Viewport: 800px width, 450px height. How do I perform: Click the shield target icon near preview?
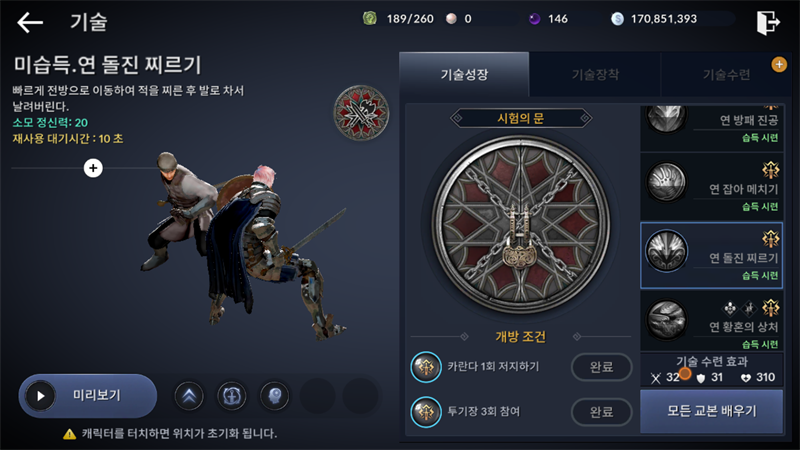(x=232, y=396)
